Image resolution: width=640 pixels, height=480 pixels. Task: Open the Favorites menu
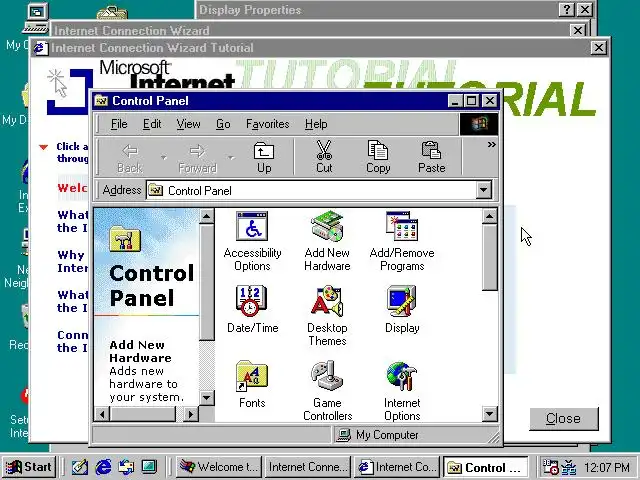267,124
